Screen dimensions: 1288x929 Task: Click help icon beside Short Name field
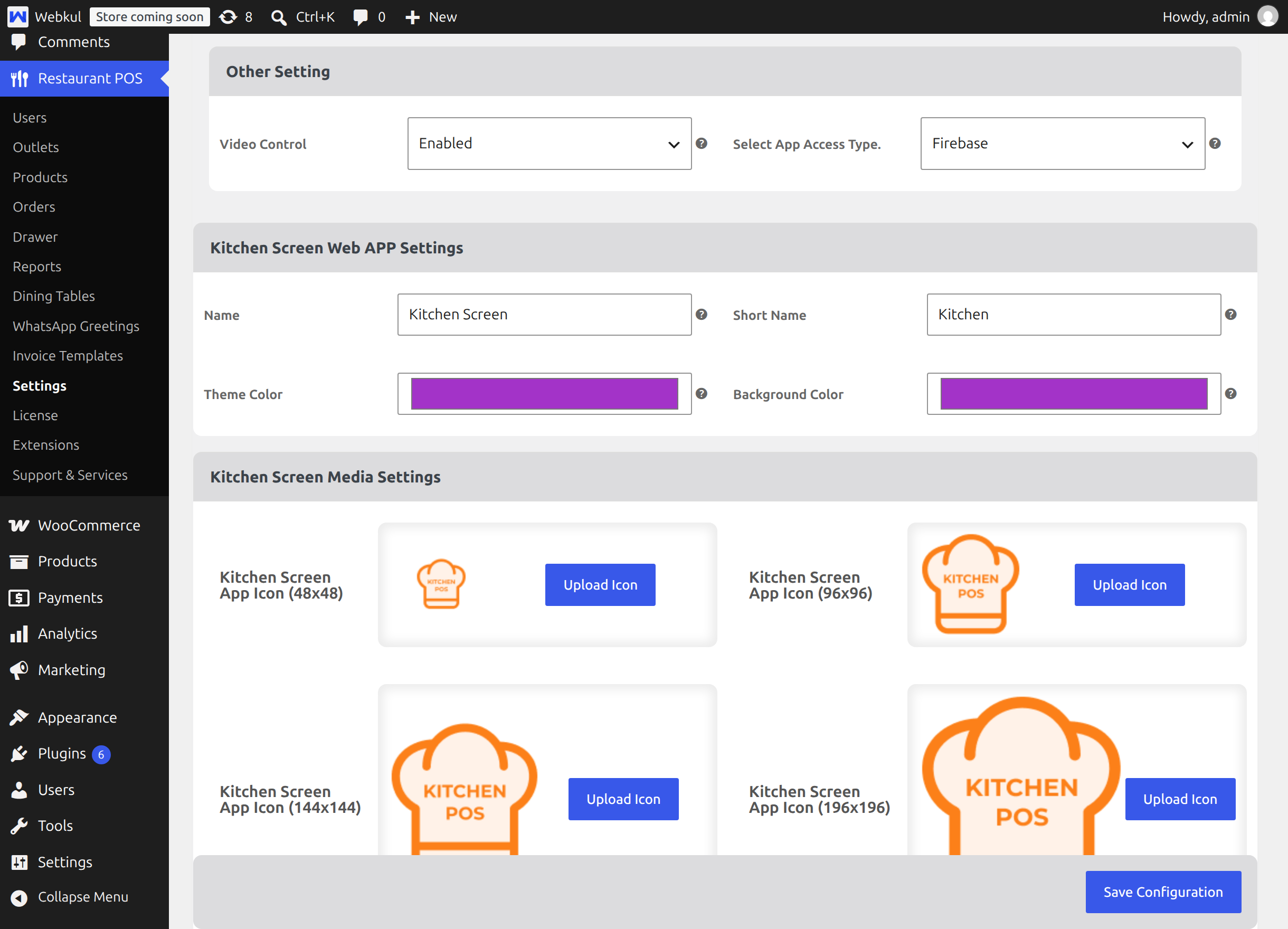tap(1230, 314)
